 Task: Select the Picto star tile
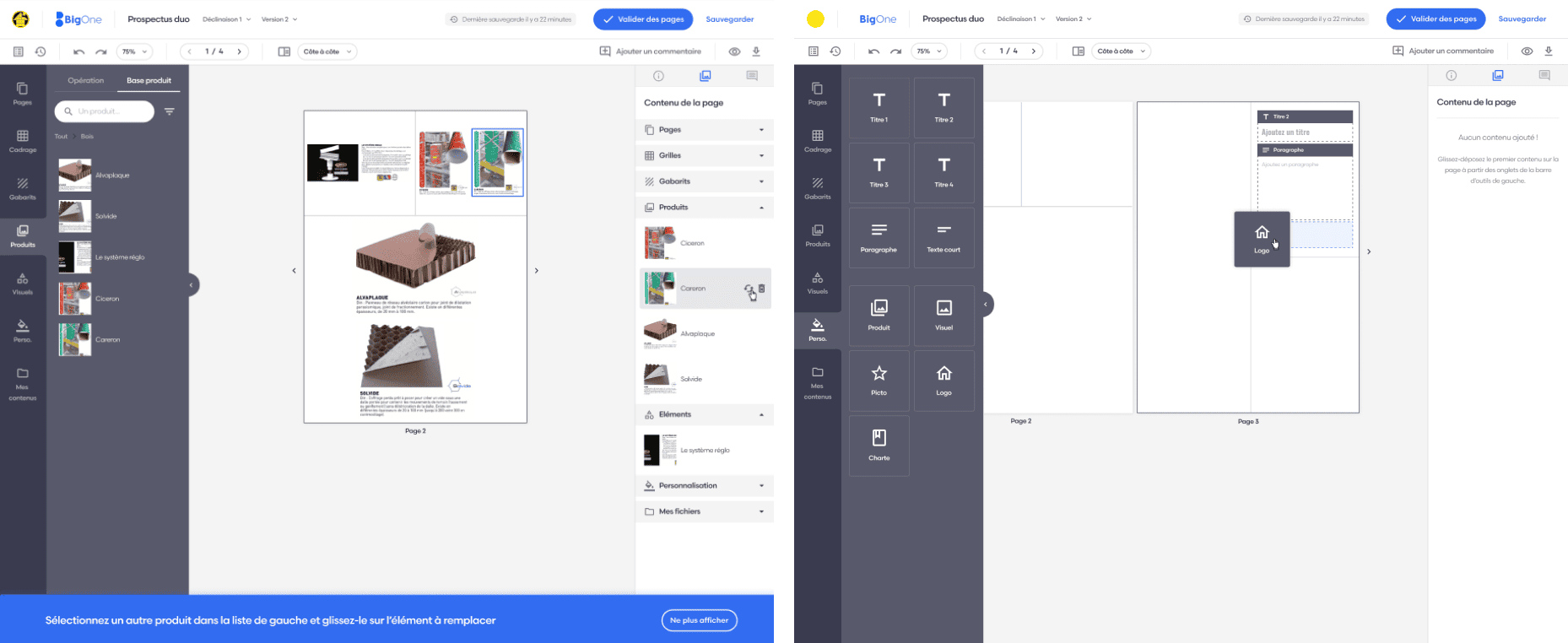(x=879, y=380)
